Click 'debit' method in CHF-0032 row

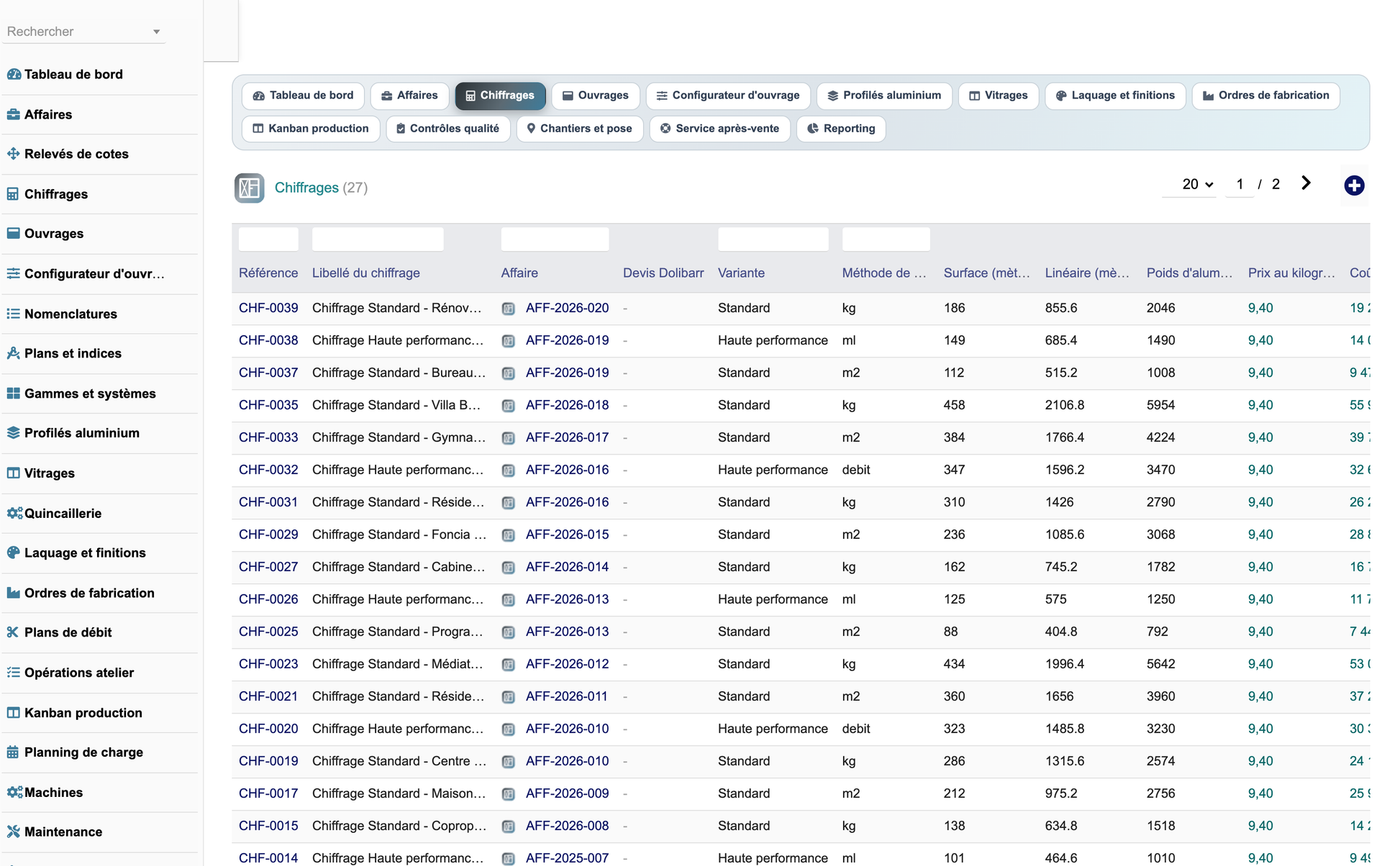tap(856, 470)
